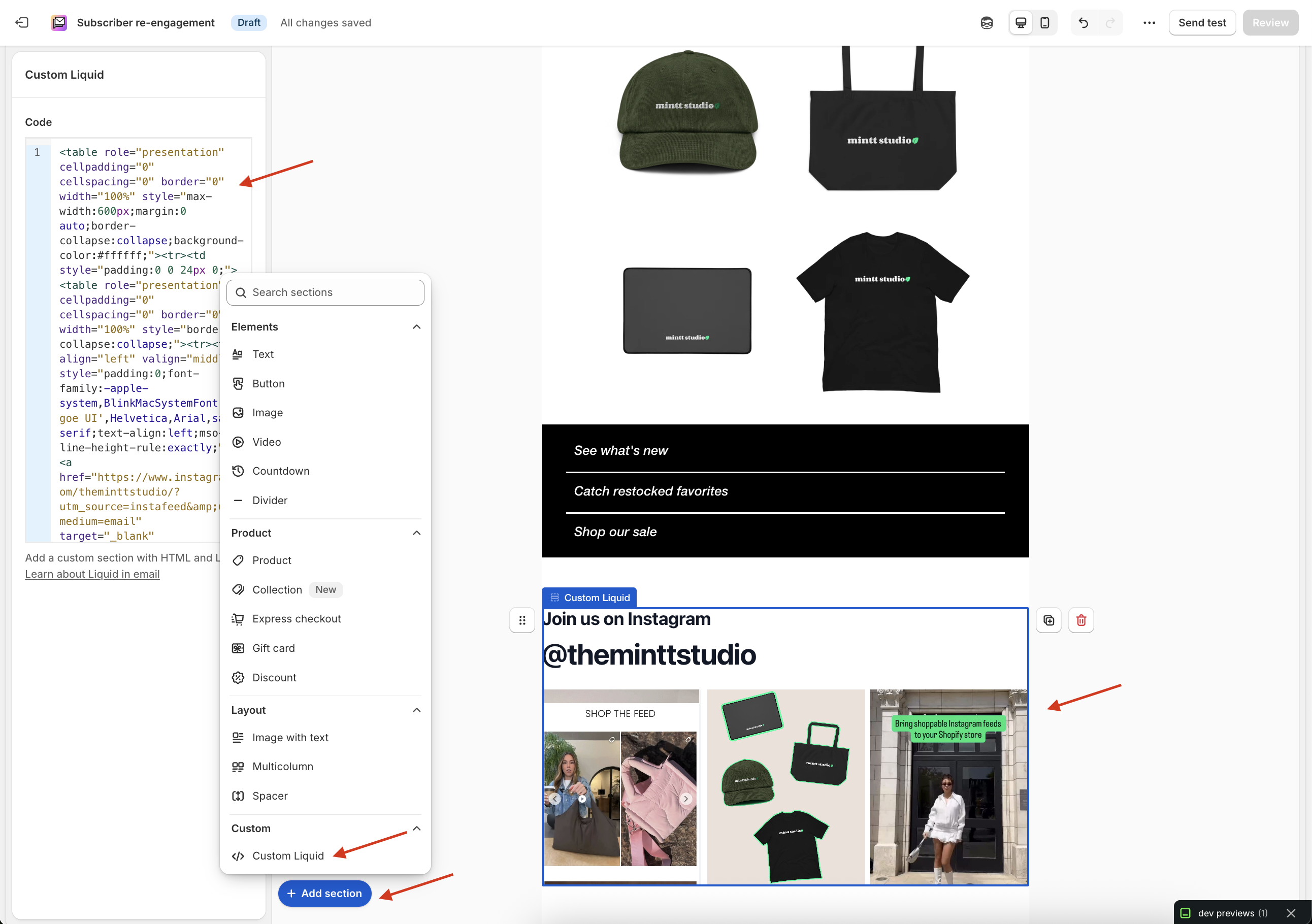Image resolution: width=1312 pixels, height=924 pixels.
Task: Click the Join us on Instagram heading
Action: [x=627, y=619]
